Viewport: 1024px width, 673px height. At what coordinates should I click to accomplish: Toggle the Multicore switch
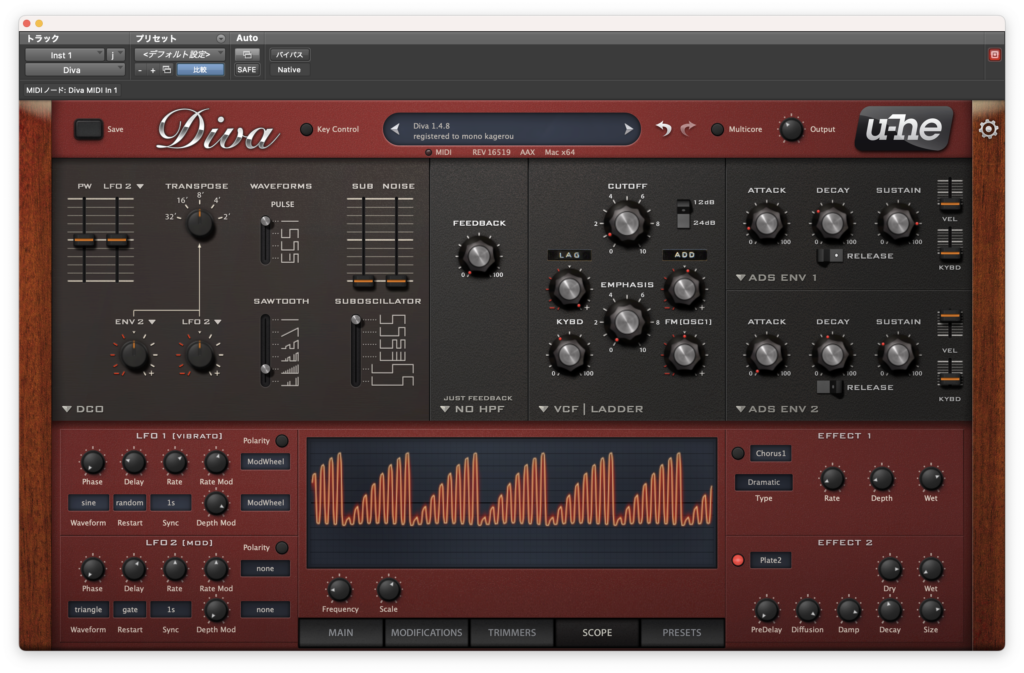point(717,129)
